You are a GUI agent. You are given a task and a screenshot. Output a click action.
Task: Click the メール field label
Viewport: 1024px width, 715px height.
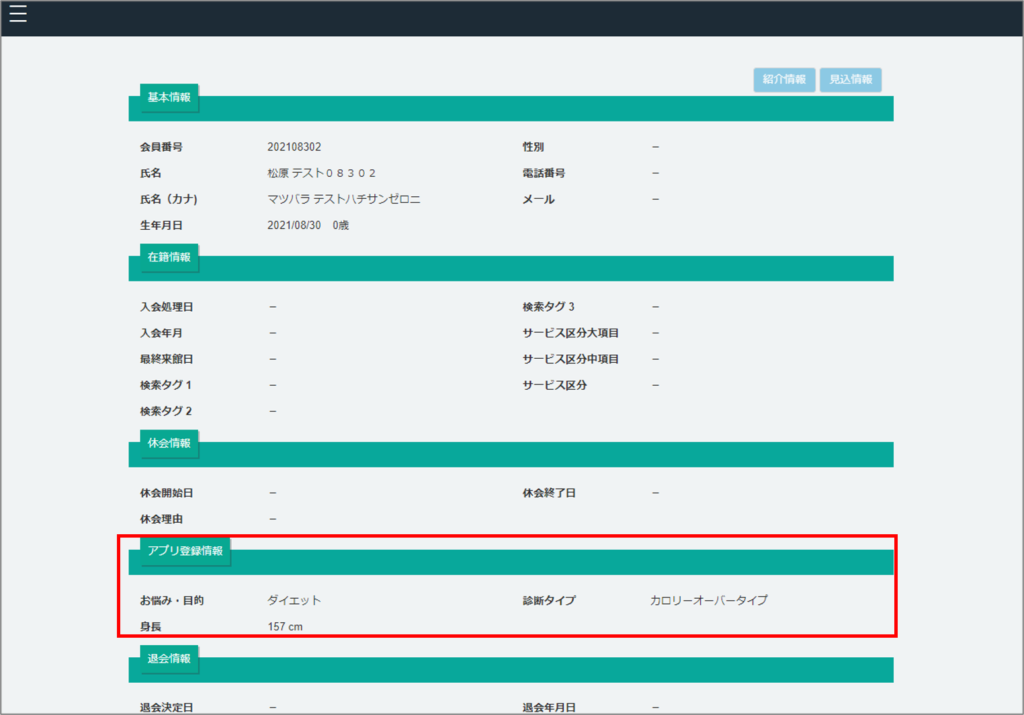tap(538, 199)
